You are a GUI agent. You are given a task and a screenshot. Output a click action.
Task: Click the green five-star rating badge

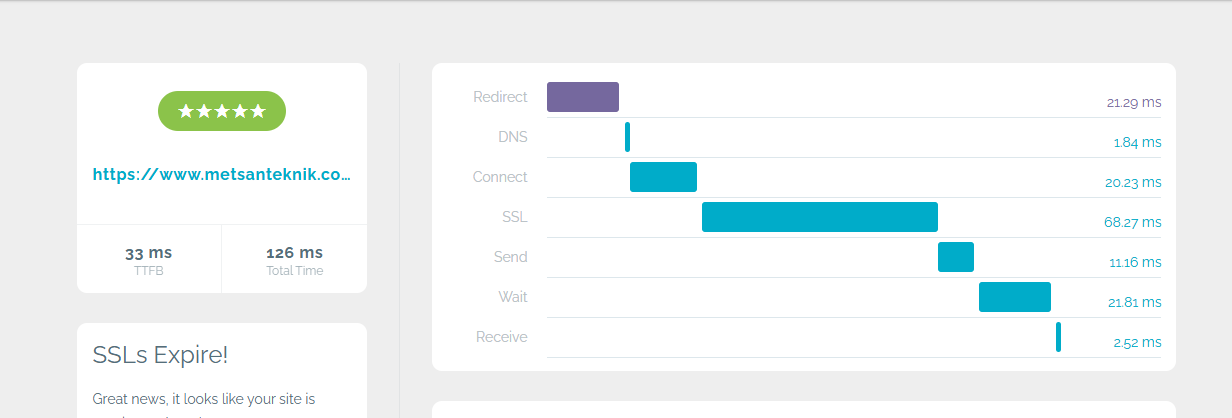(x=222, y=111)
